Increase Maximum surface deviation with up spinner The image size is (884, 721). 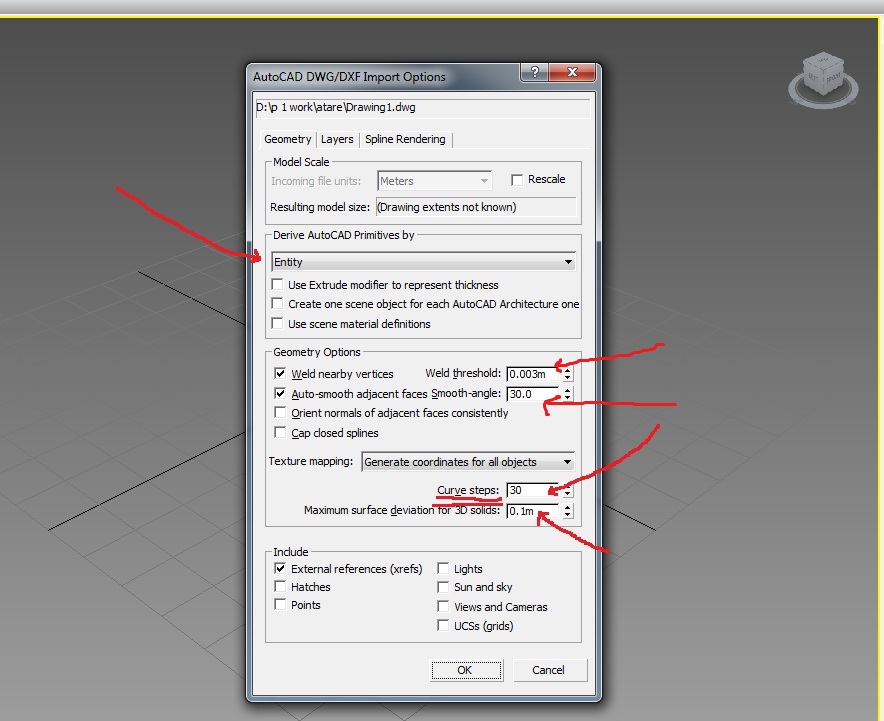click(x=567, y=507)
